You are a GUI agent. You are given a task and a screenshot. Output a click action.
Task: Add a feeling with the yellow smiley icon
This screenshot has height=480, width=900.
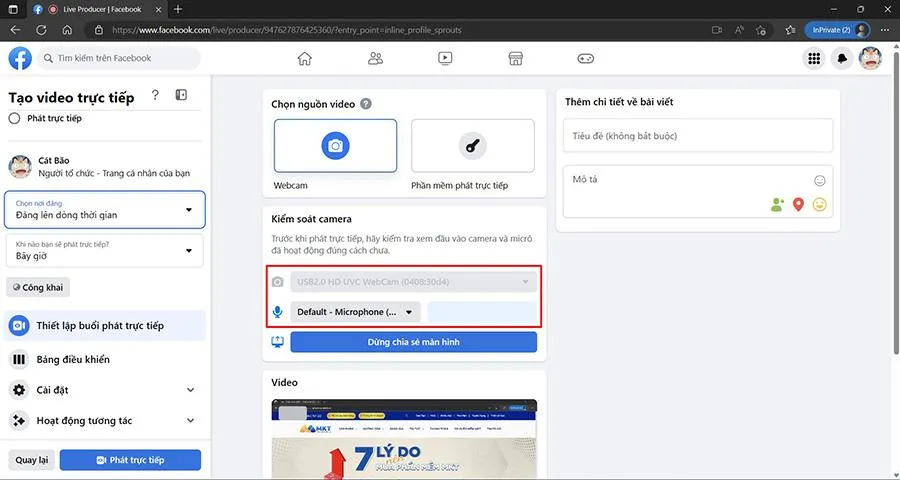[x=820, y=204]
